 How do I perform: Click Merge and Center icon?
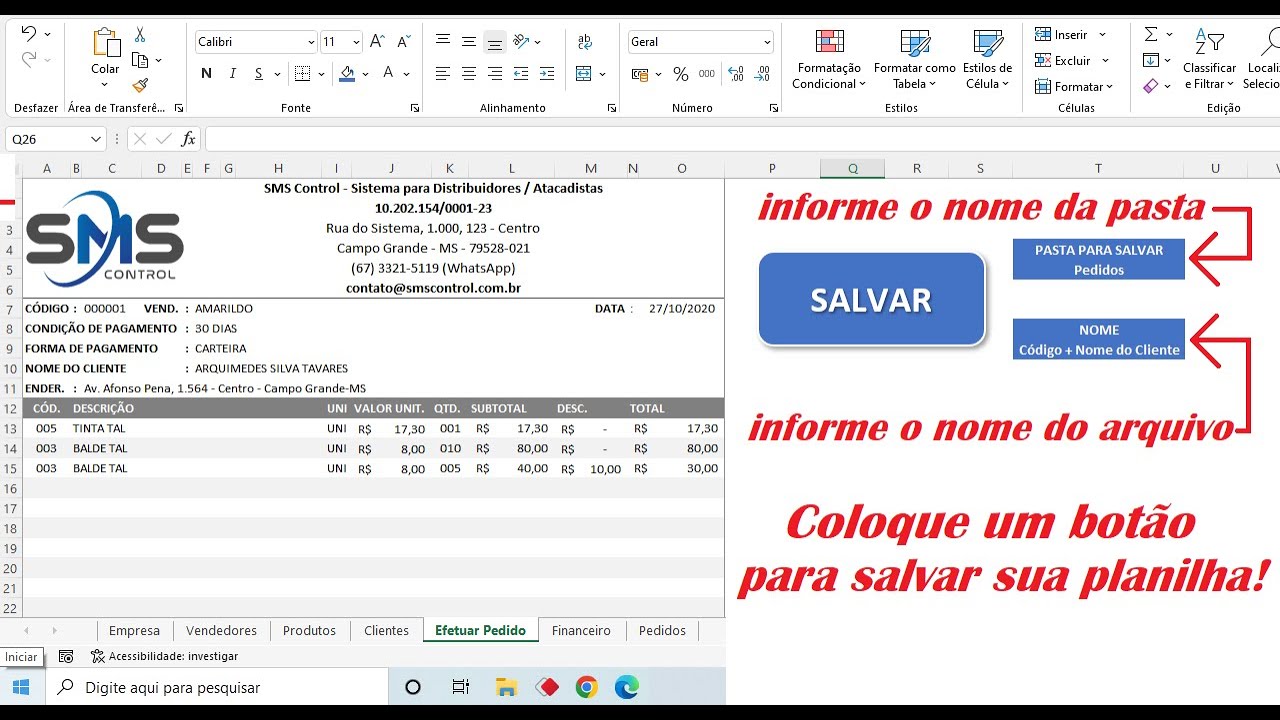pyautogui.click(x=584, y=73)
